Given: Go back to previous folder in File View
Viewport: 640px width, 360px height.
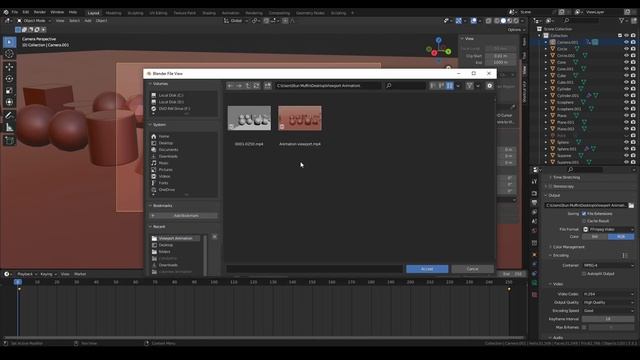Looking at the screenshot, I should point(231,86).
